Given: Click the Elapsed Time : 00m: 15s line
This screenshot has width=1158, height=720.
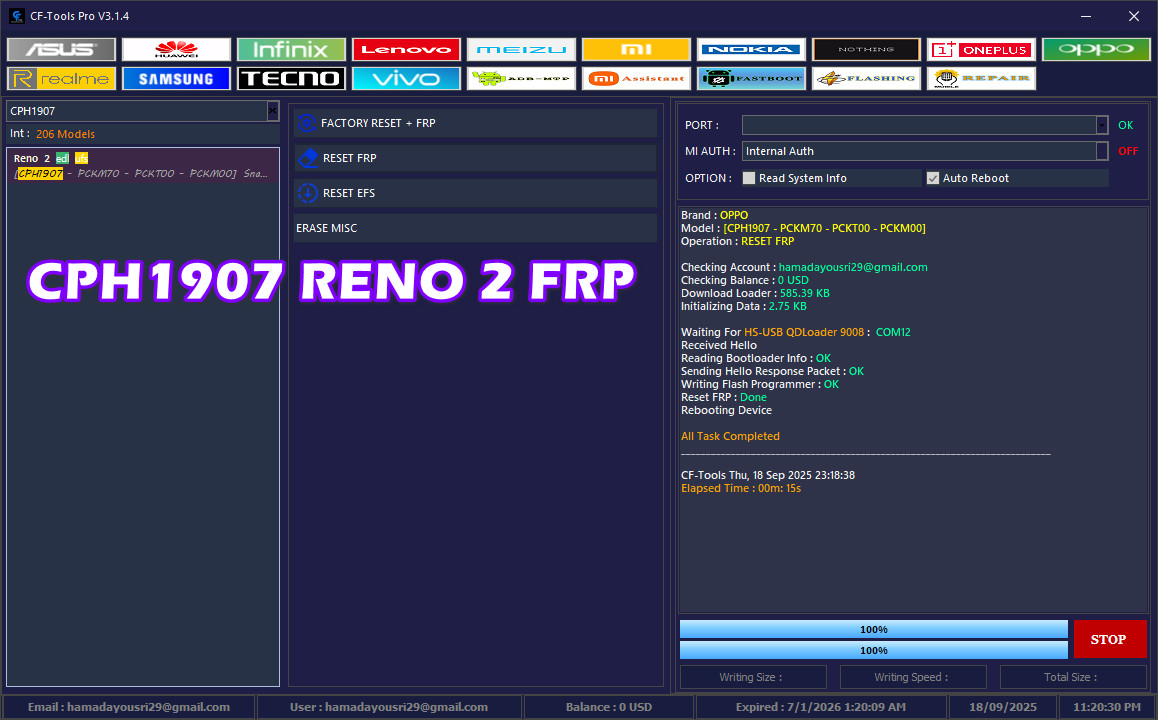Looking at the screenshot, I should tap(741, 488).
